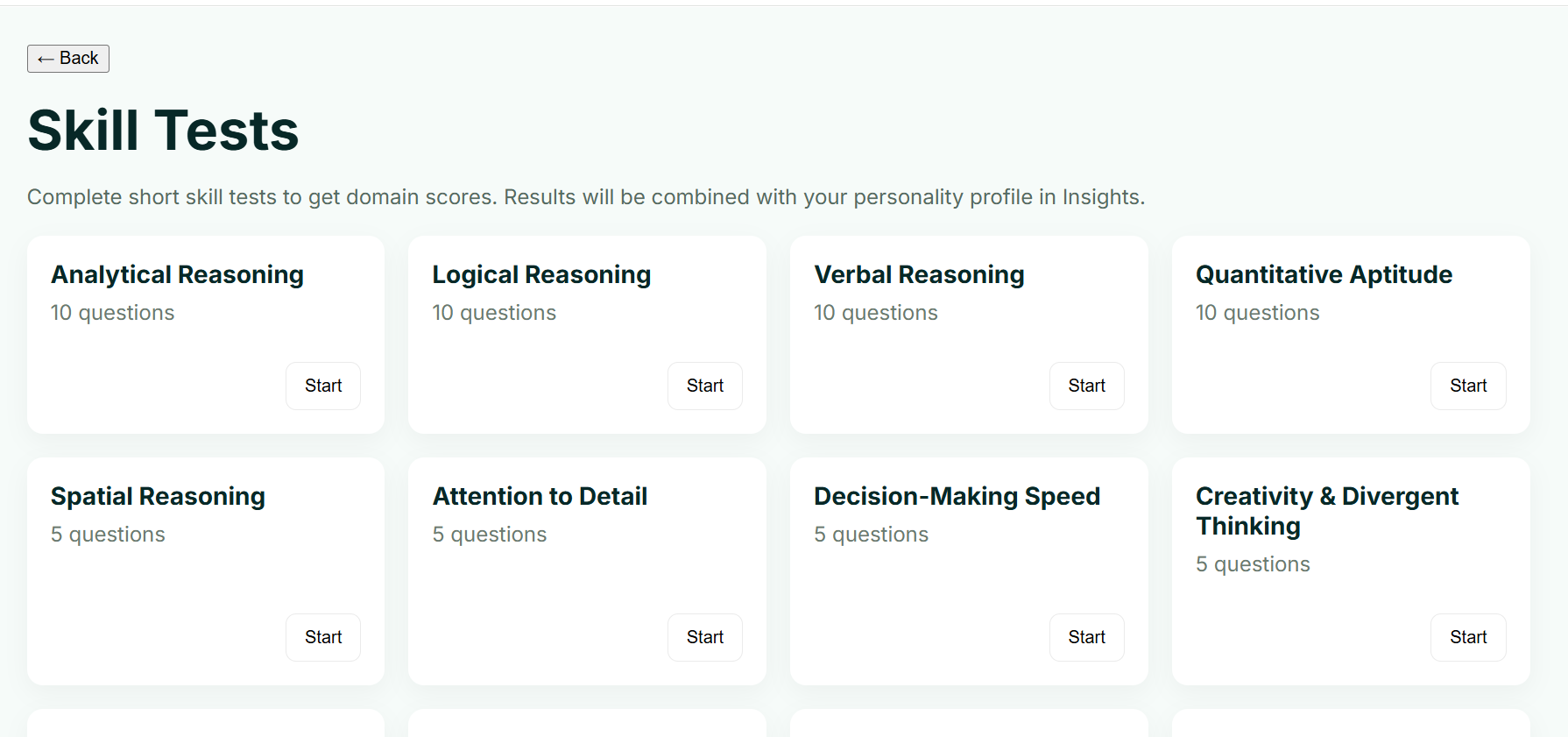Open the Creativity & Divergent Thinking card
The image size is (1568, 737).
coord(1326,511)
